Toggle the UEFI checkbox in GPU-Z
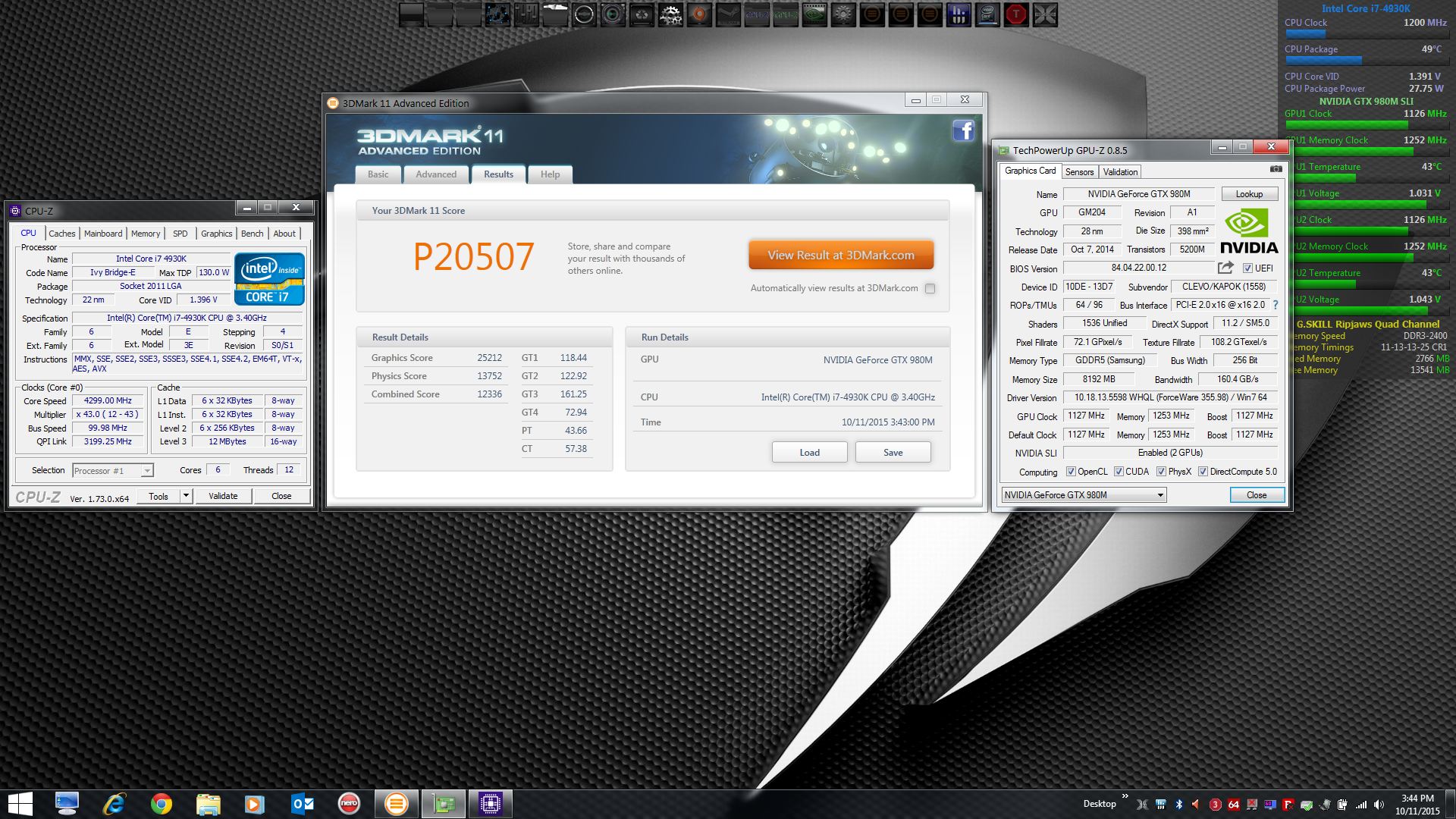Viewport: 1456px width, 819px height. [x=1247, y=268]
